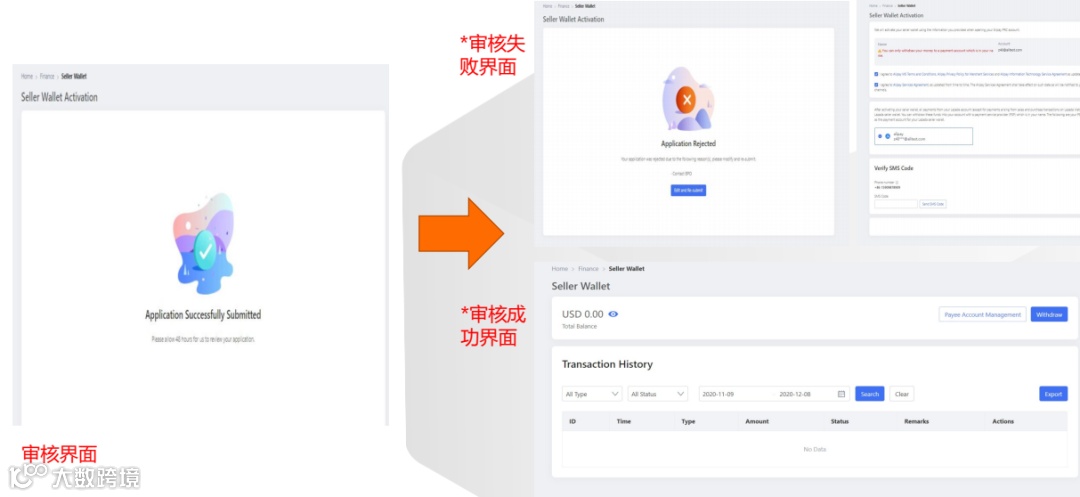The image size is (1080, 497).
Task: Go to Finance breadcrumb in Seller Wallet page
Action: tap(588, 268)
